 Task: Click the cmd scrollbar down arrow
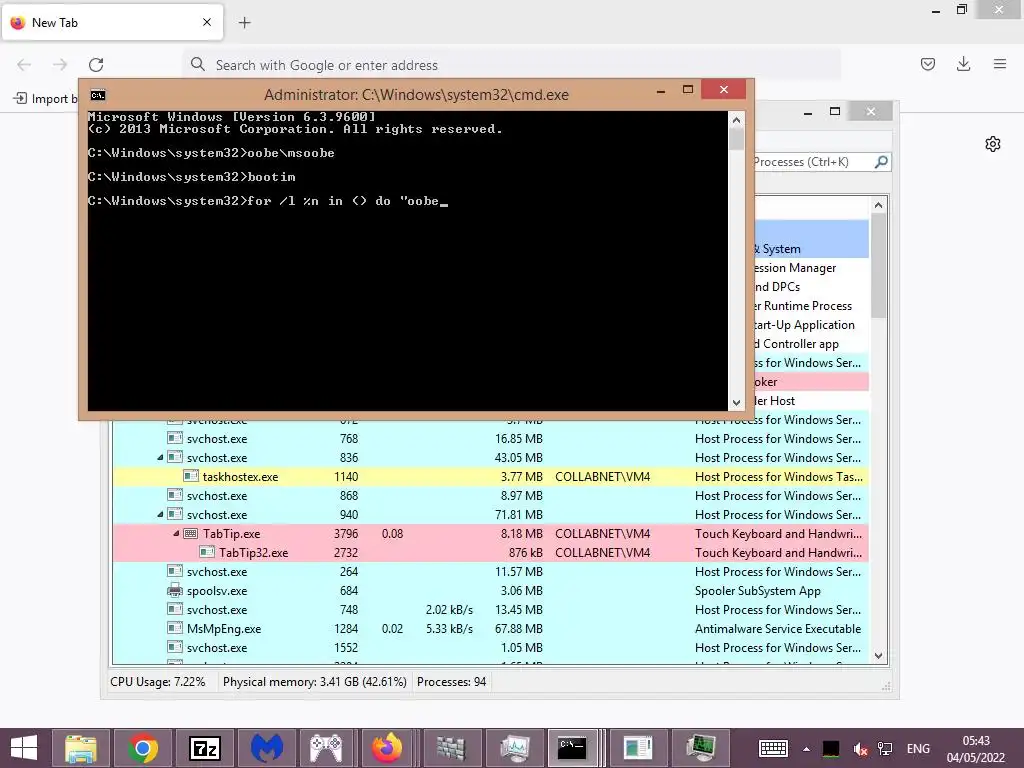(736, 403)
